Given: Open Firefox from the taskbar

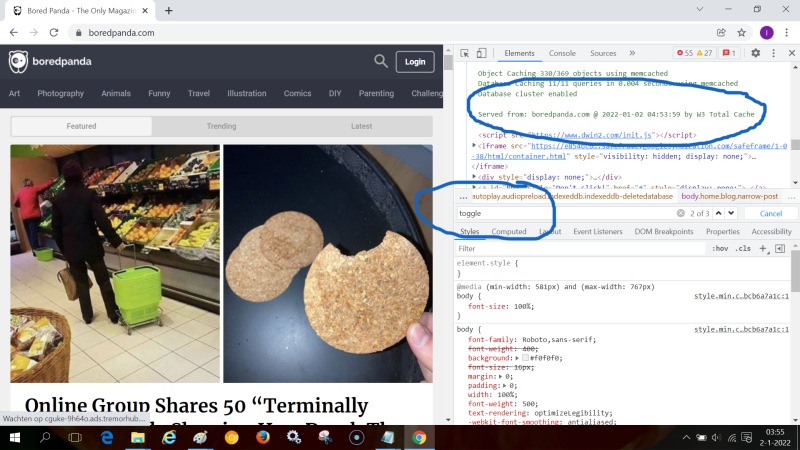Looking at the screenshot, I should coord(263,438).
